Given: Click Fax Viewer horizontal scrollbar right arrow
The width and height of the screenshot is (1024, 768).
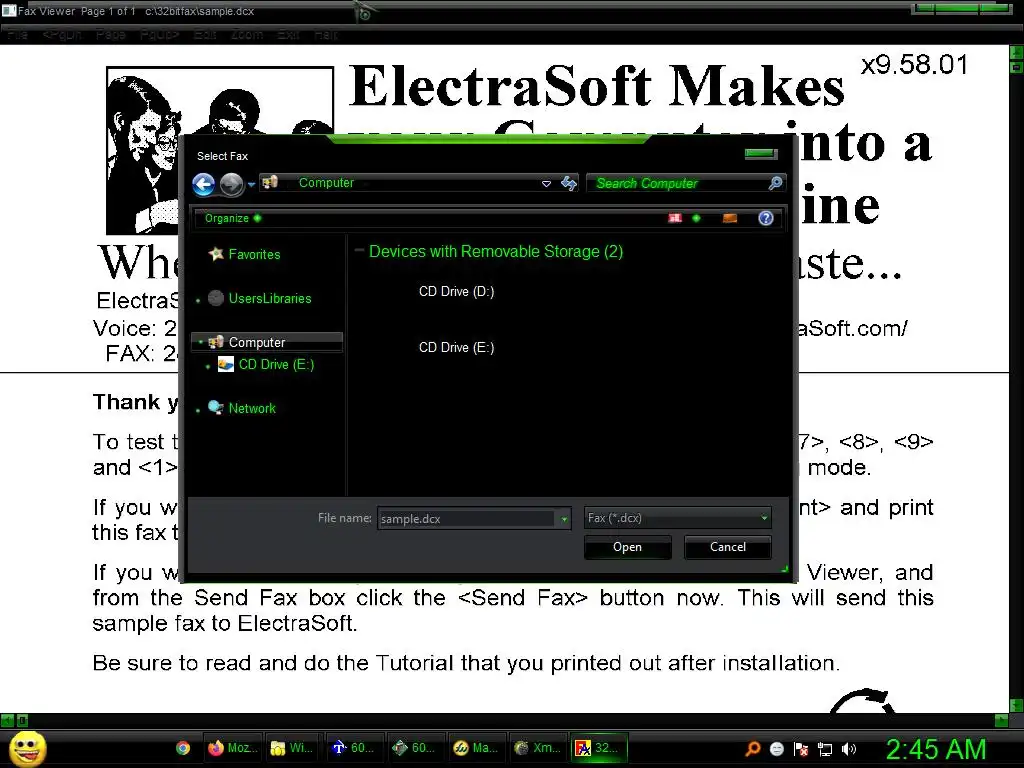Looking at the screenshot, I should 1002,720.
